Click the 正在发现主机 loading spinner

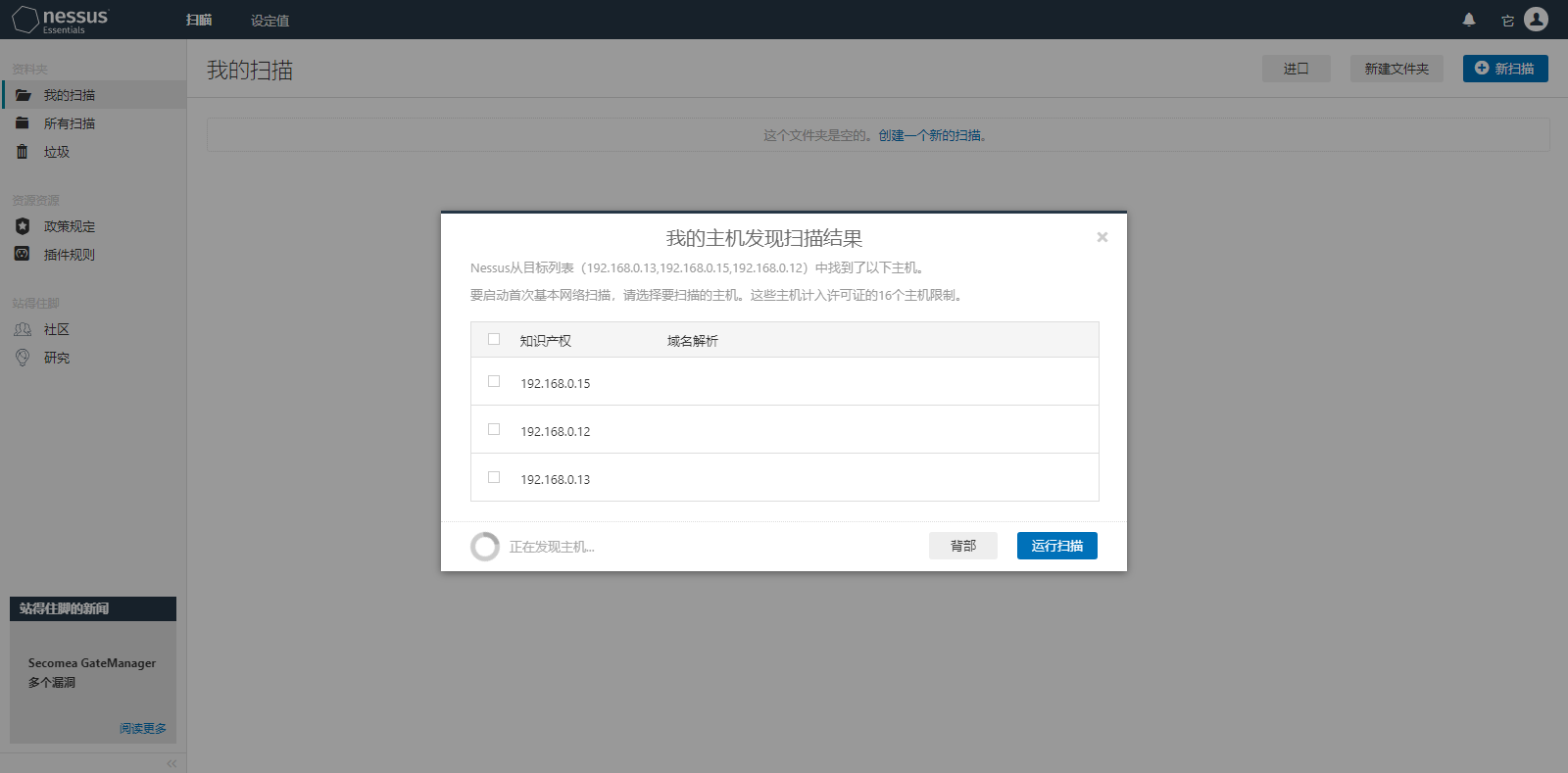[485, 547]
